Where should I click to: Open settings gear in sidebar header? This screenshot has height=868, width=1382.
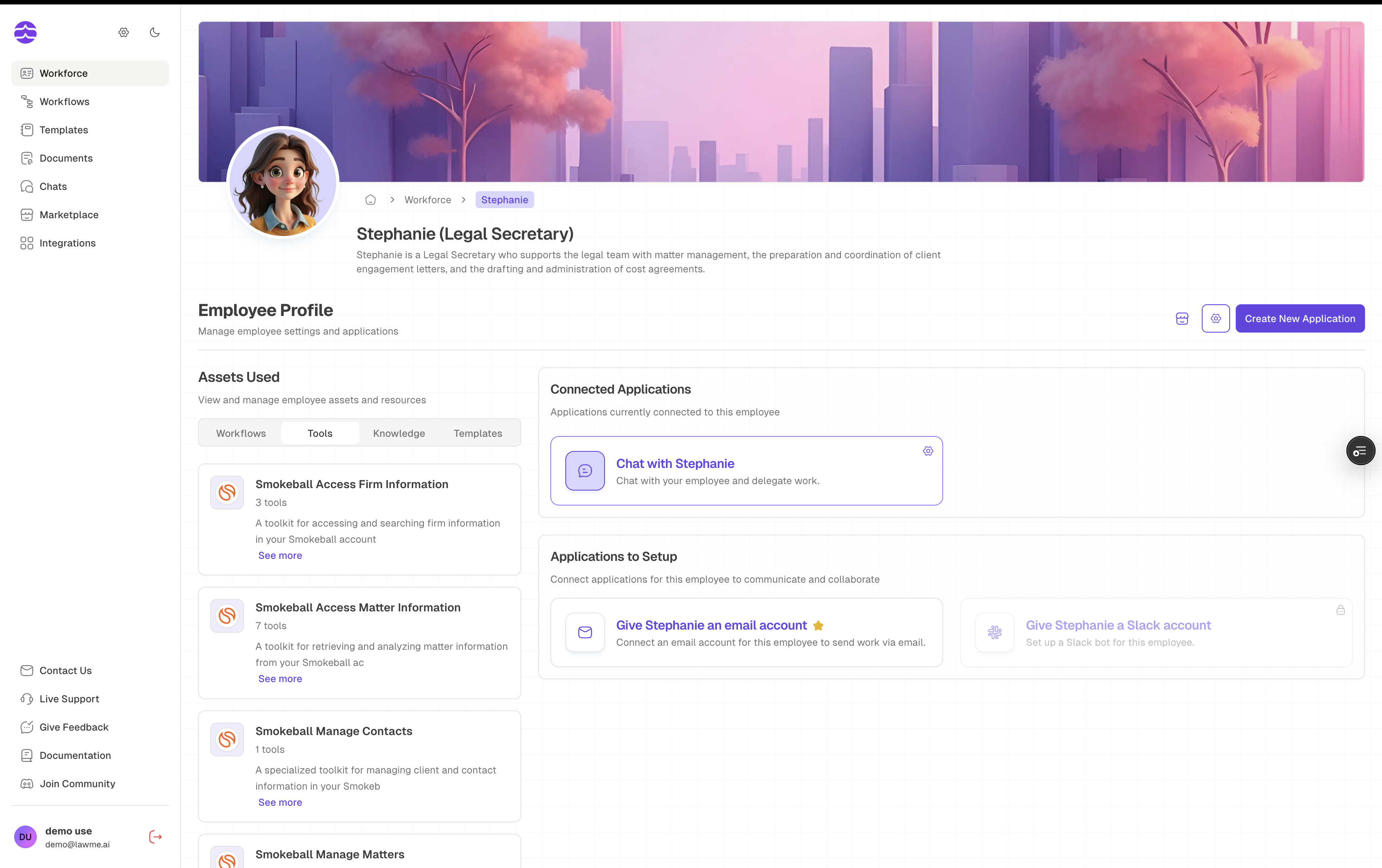[123, 32]
